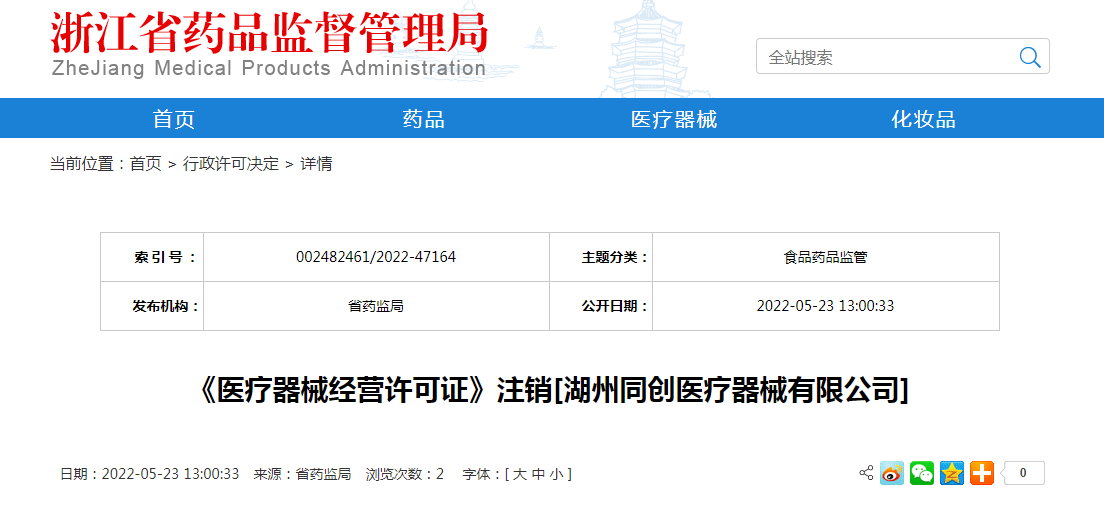Viewport: 1104px width, 505px height.
Task: Click the 浙江省药品监督管理局 site logo
Action: click(269, 30)
